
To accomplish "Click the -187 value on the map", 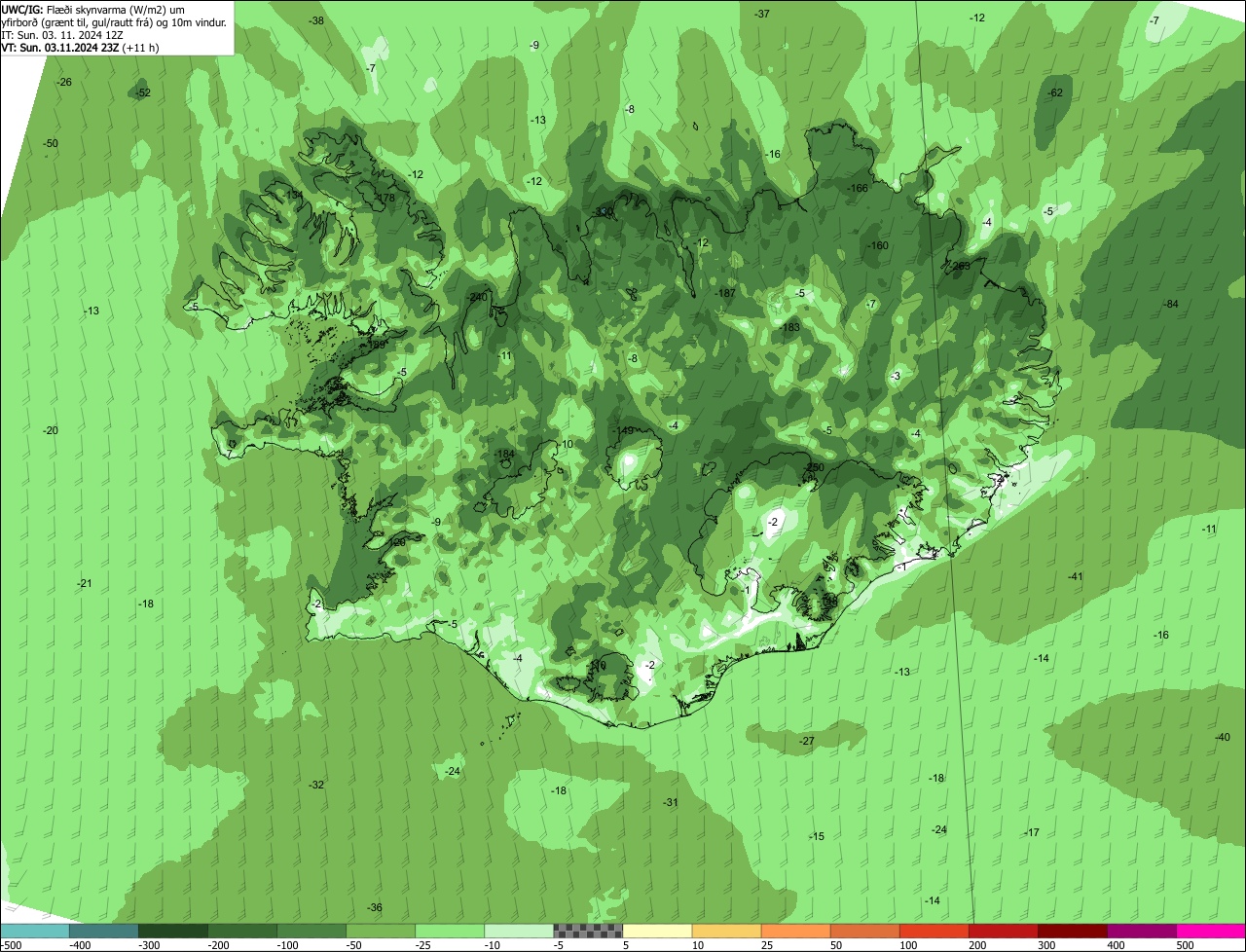I will [725, 293].
